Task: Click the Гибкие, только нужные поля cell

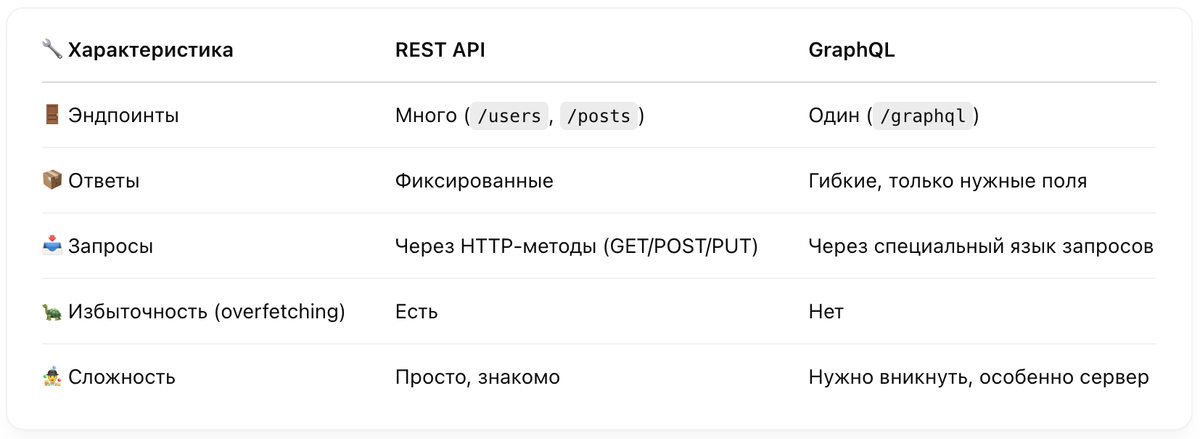Action: (x=947, y=181)
